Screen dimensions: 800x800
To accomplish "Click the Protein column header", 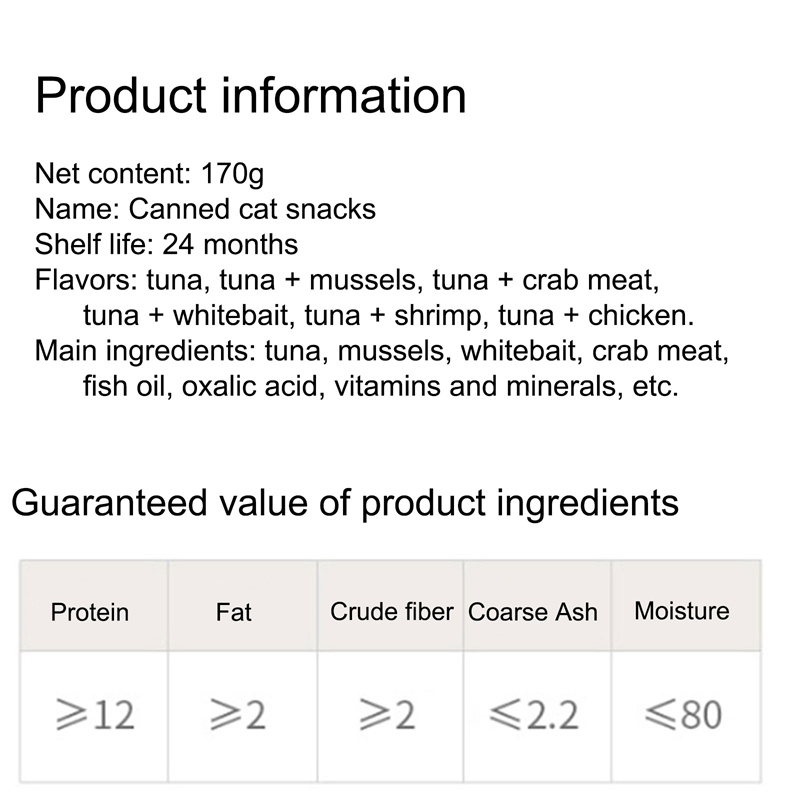I will tap(90, 611).
